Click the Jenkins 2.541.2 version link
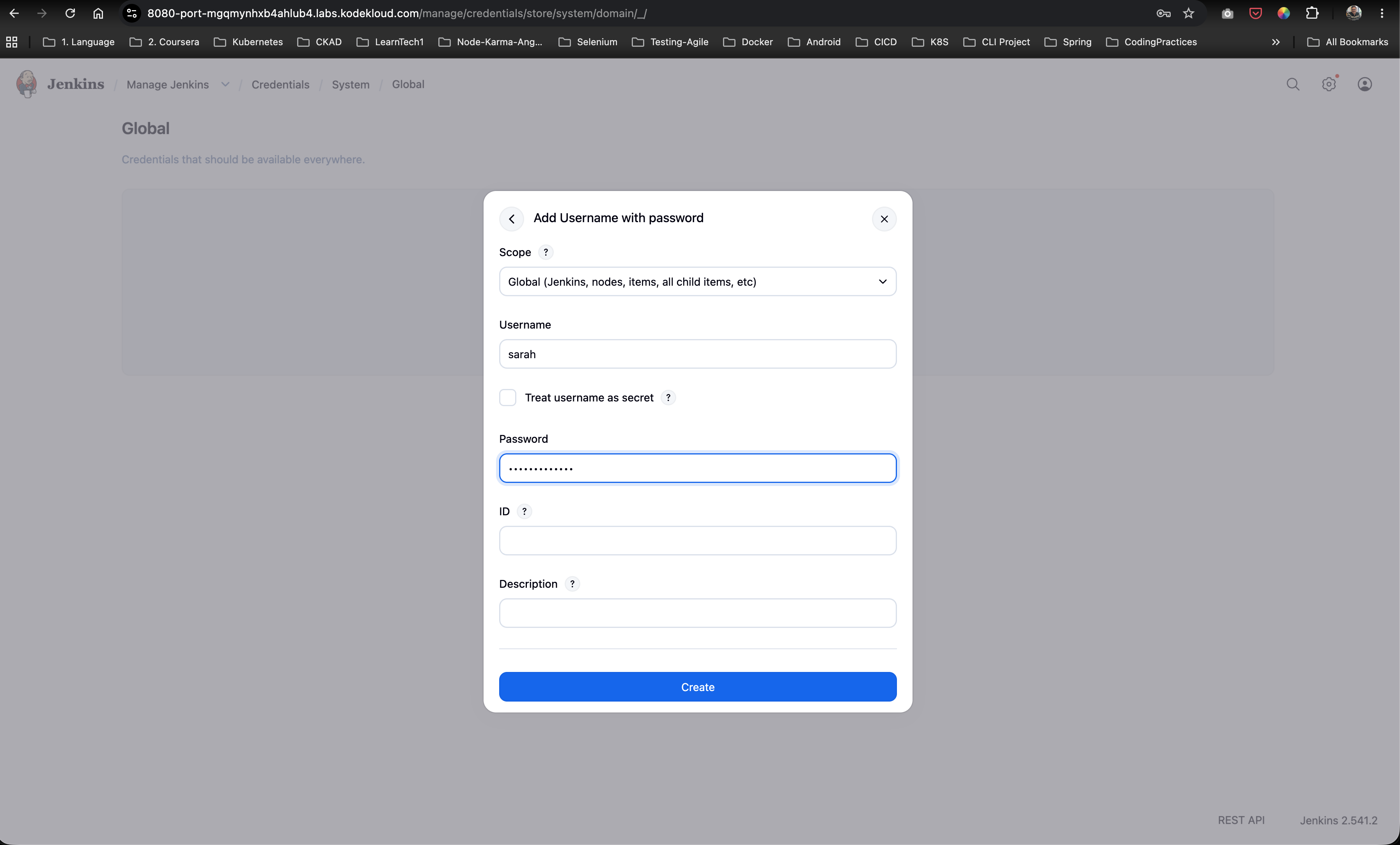 click(1338, 820)
